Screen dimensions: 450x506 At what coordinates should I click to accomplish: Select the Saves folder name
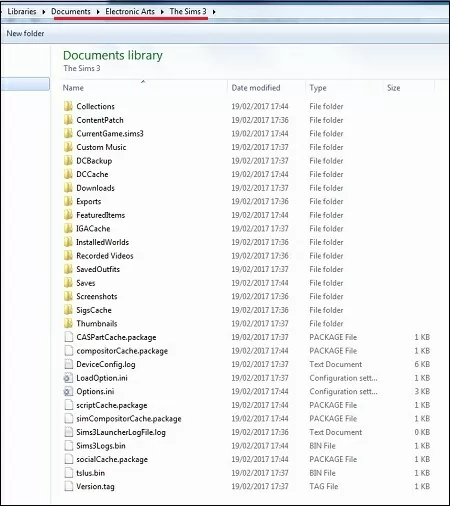coord(86,283)
